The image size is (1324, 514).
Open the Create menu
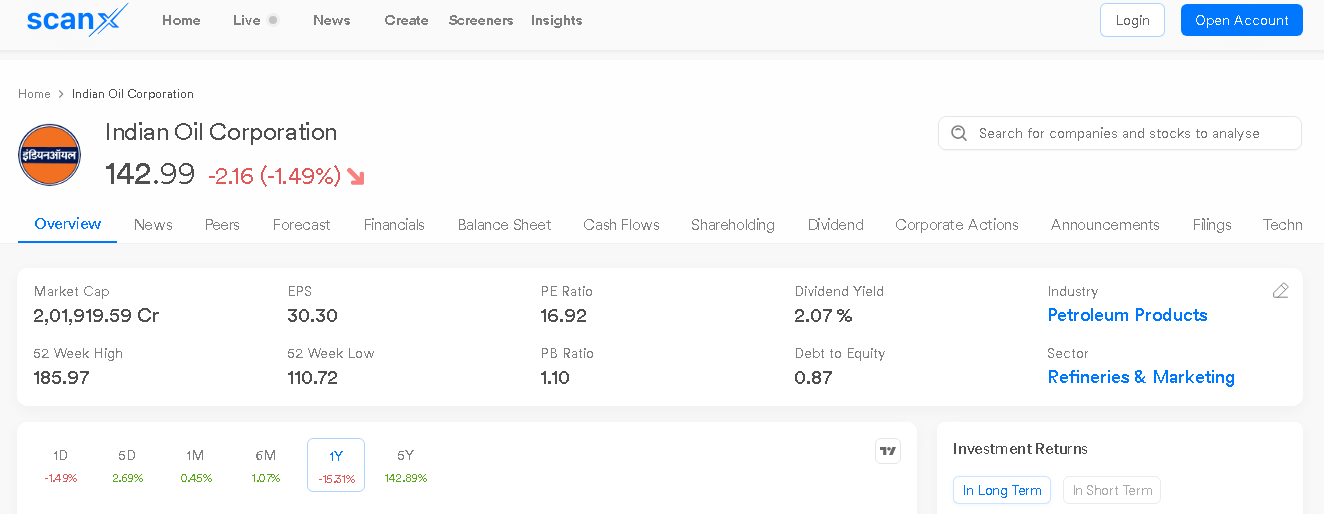pyautogui.click(x=406, y=20)
